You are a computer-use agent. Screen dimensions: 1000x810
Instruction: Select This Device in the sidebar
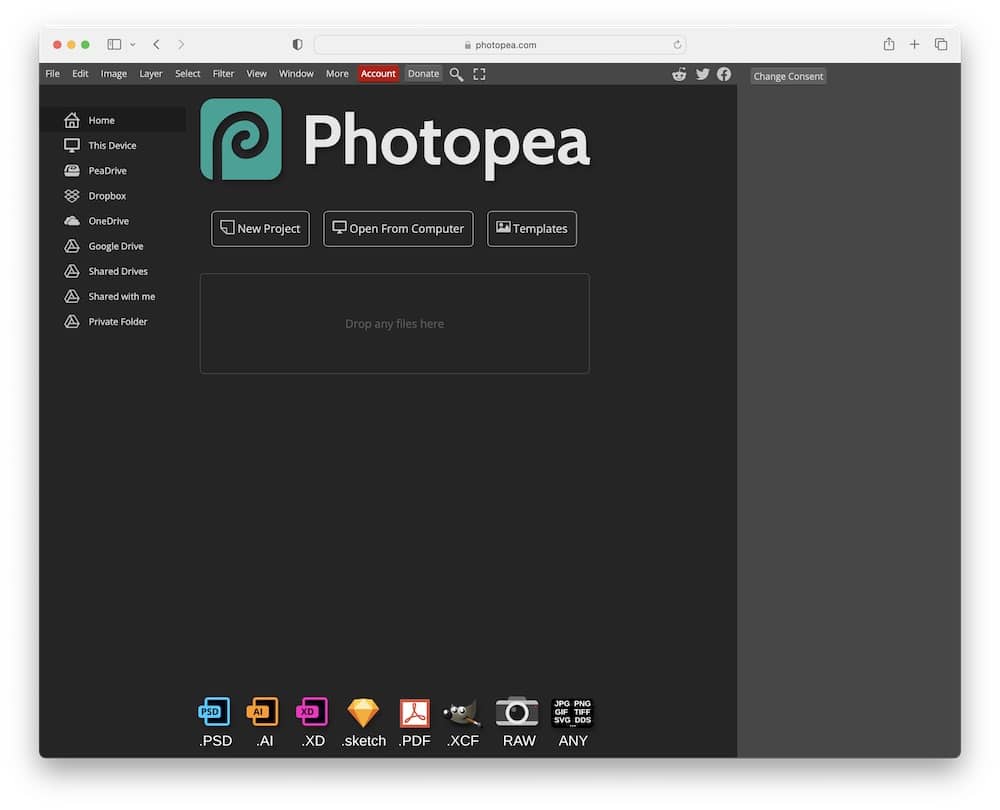pos(113,145)
